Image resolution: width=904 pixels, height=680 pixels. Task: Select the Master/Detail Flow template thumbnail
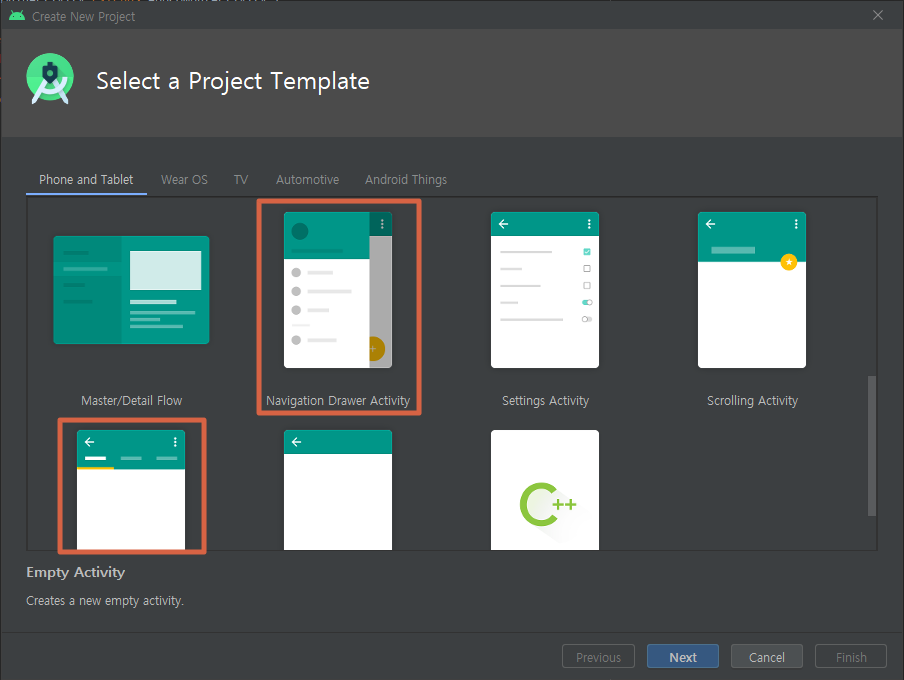tap(131, 290)
